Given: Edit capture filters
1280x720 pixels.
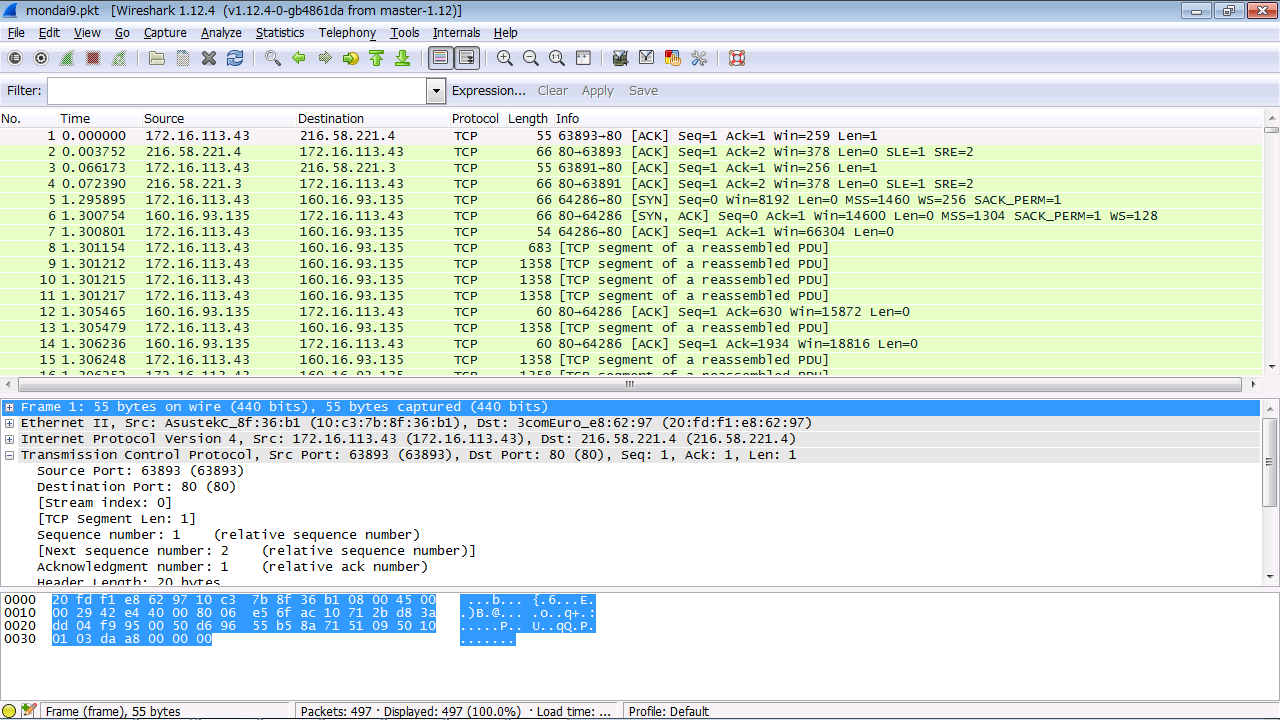Looking at the screenshot, I should 620,58.
